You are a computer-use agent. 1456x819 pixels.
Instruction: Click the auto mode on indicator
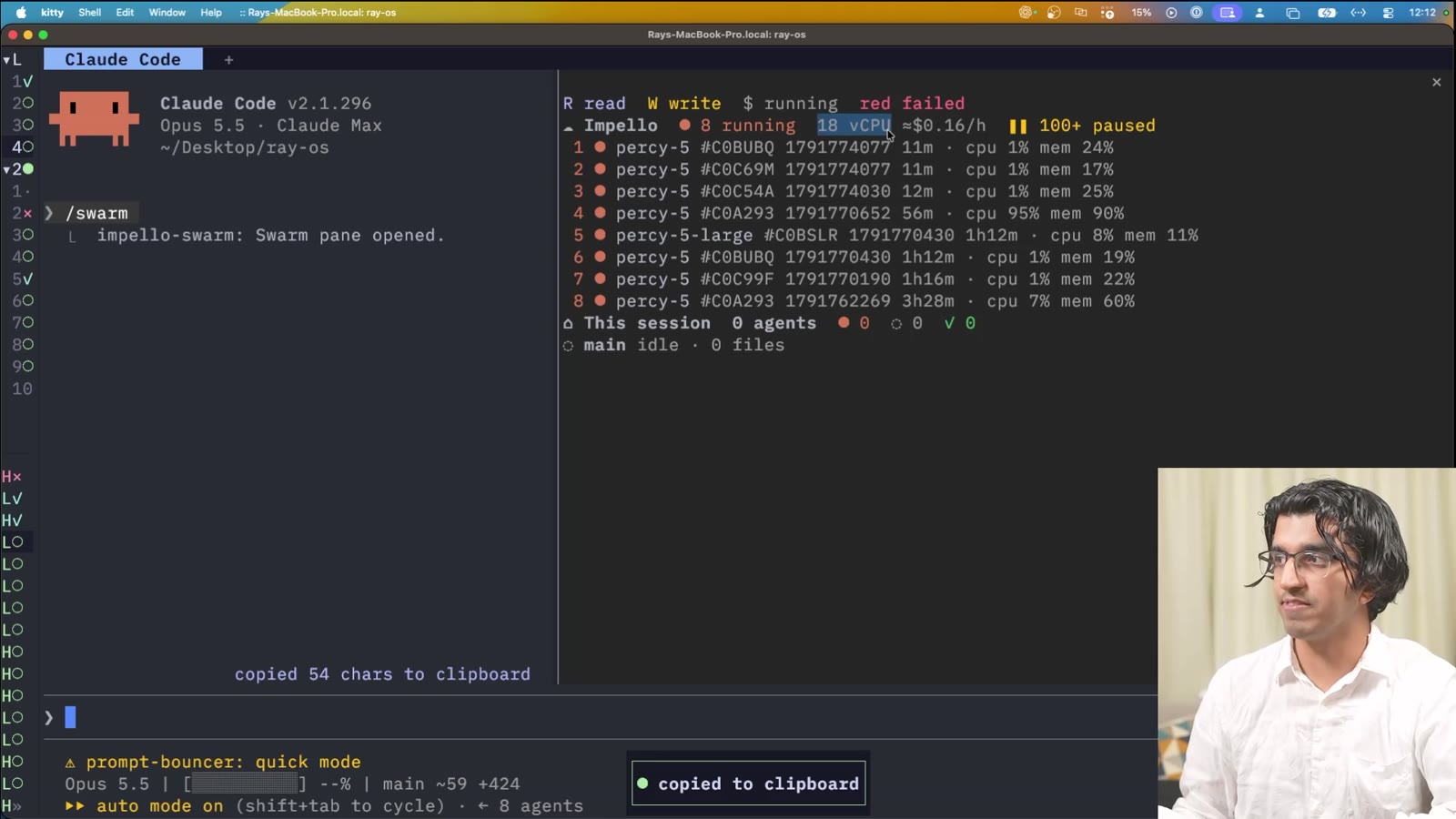point(144,806)
